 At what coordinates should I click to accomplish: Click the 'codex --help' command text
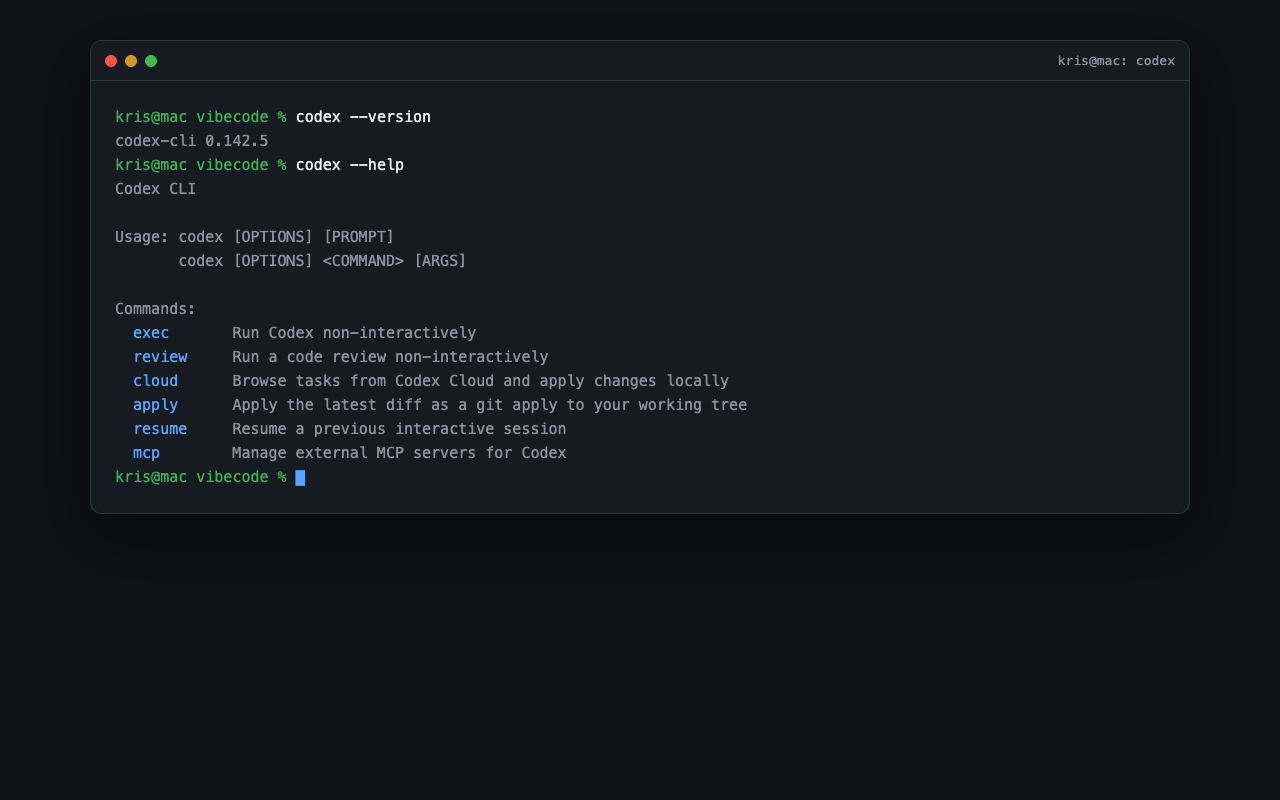coord(350,165)
